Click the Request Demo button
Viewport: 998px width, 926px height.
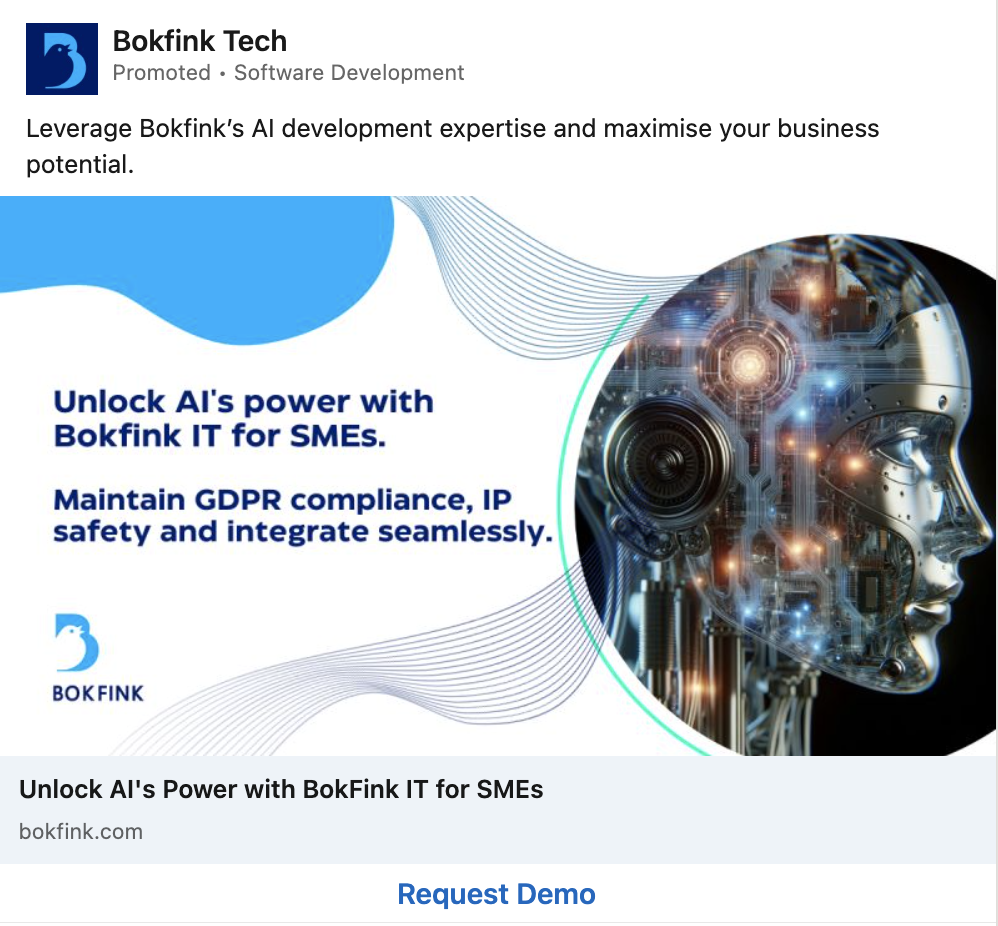coord(496,894)
